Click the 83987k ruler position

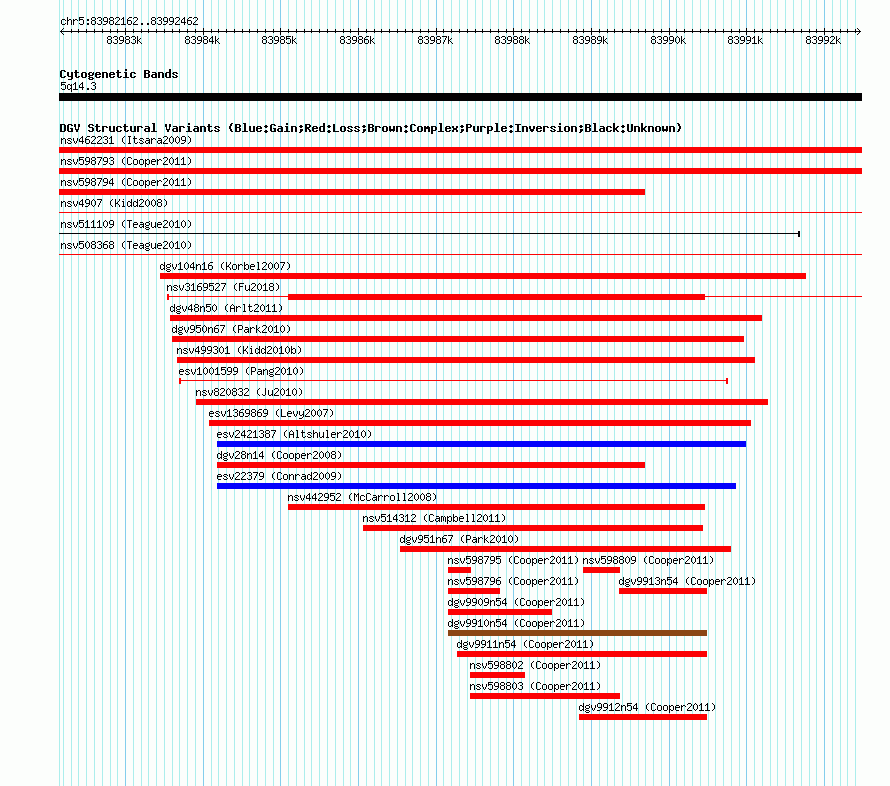pyautogui.click(x=435, y=40)
